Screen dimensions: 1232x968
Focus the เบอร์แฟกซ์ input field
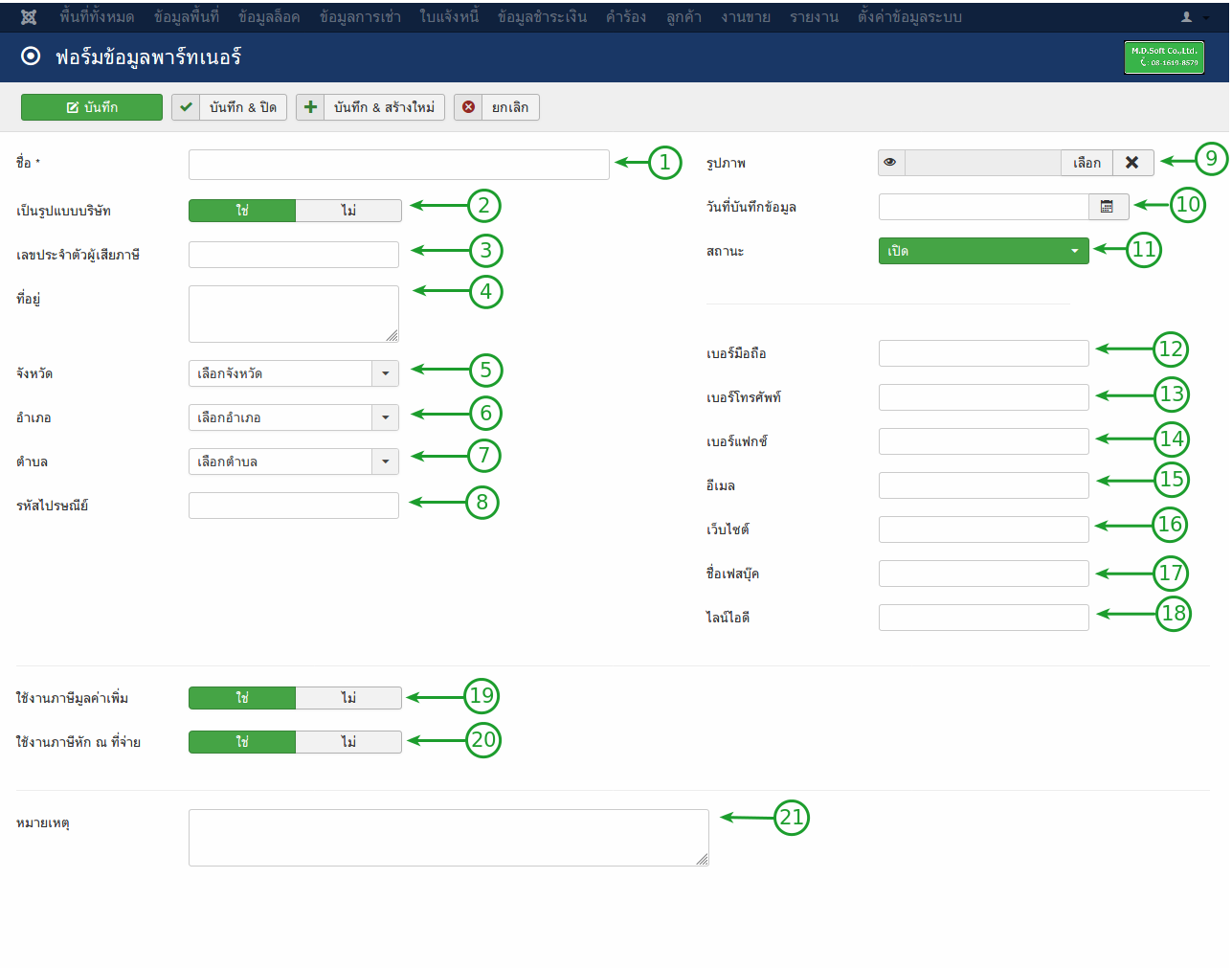[x=984, y=441]
